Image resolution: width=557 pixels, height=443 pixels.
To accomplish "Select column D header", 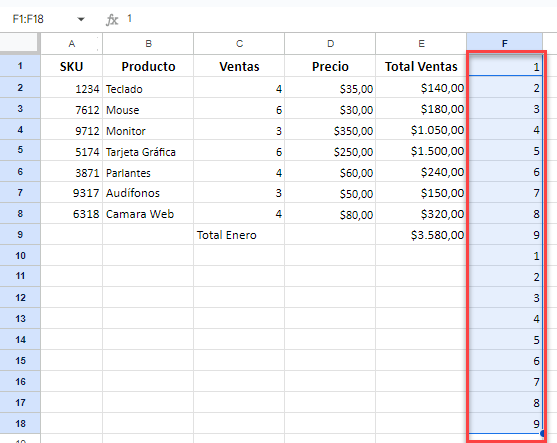I will (x=330, y=44).
